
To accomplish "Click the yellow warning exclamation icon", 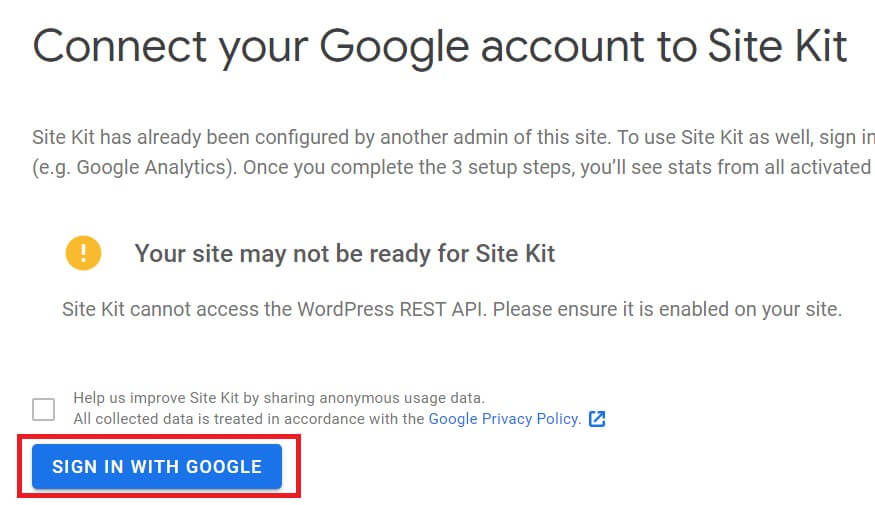I will coord(84,253).
